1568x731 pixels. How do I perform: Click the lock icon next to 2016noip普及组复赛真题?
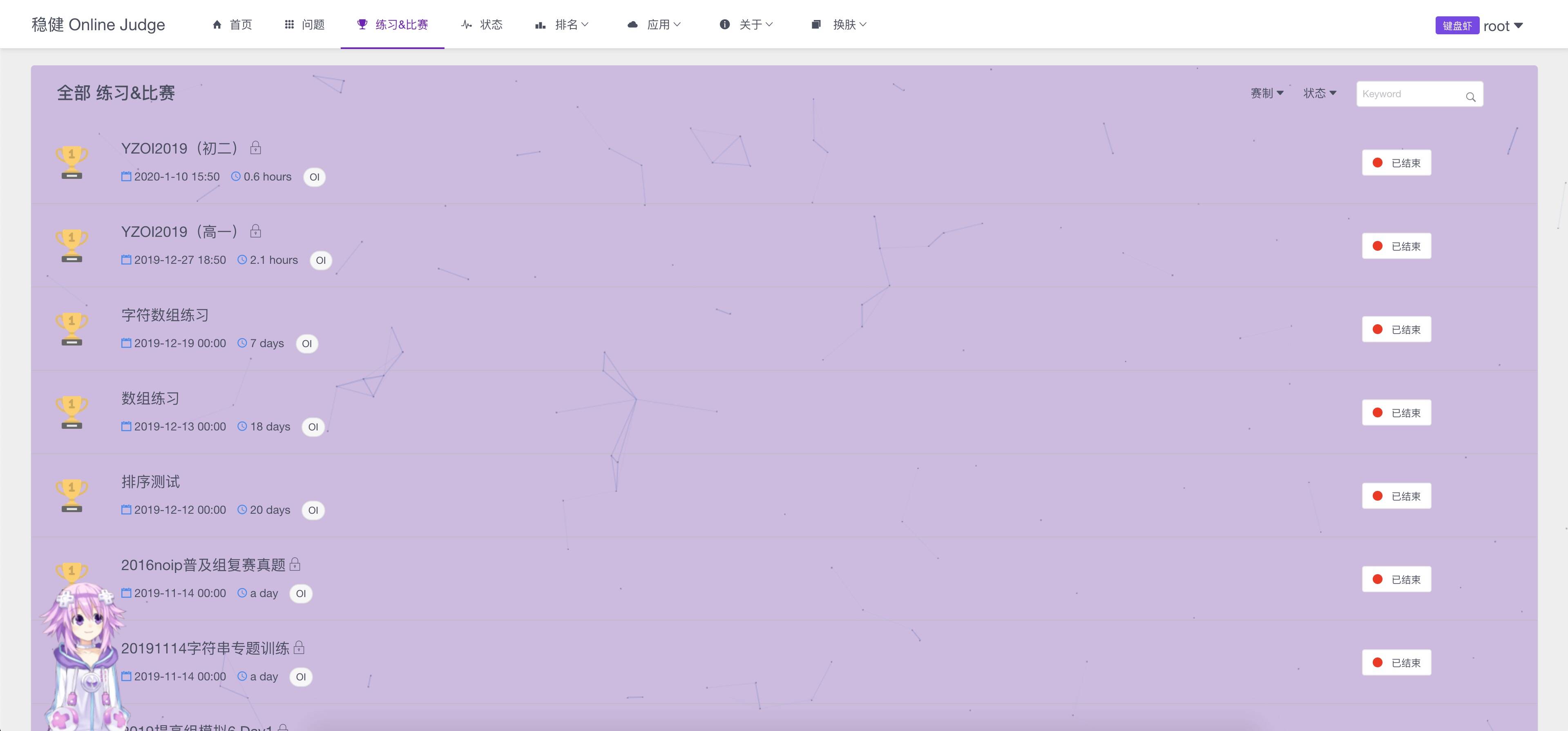click(295, 564)
